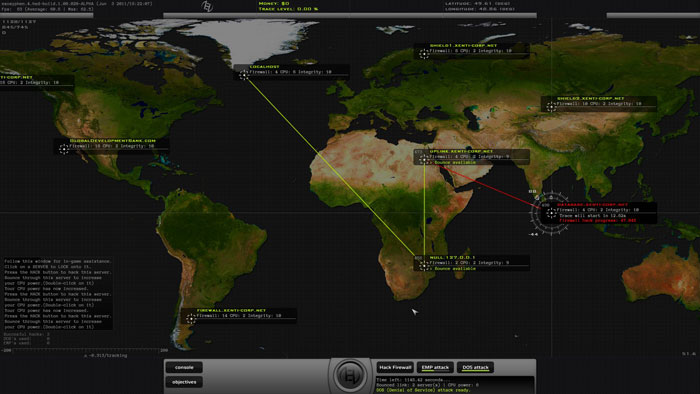The height and width of the screenshot is (394, 700).
Task: Select GlobalDevelopmentBank.com server node
Action: pos(64,149)
